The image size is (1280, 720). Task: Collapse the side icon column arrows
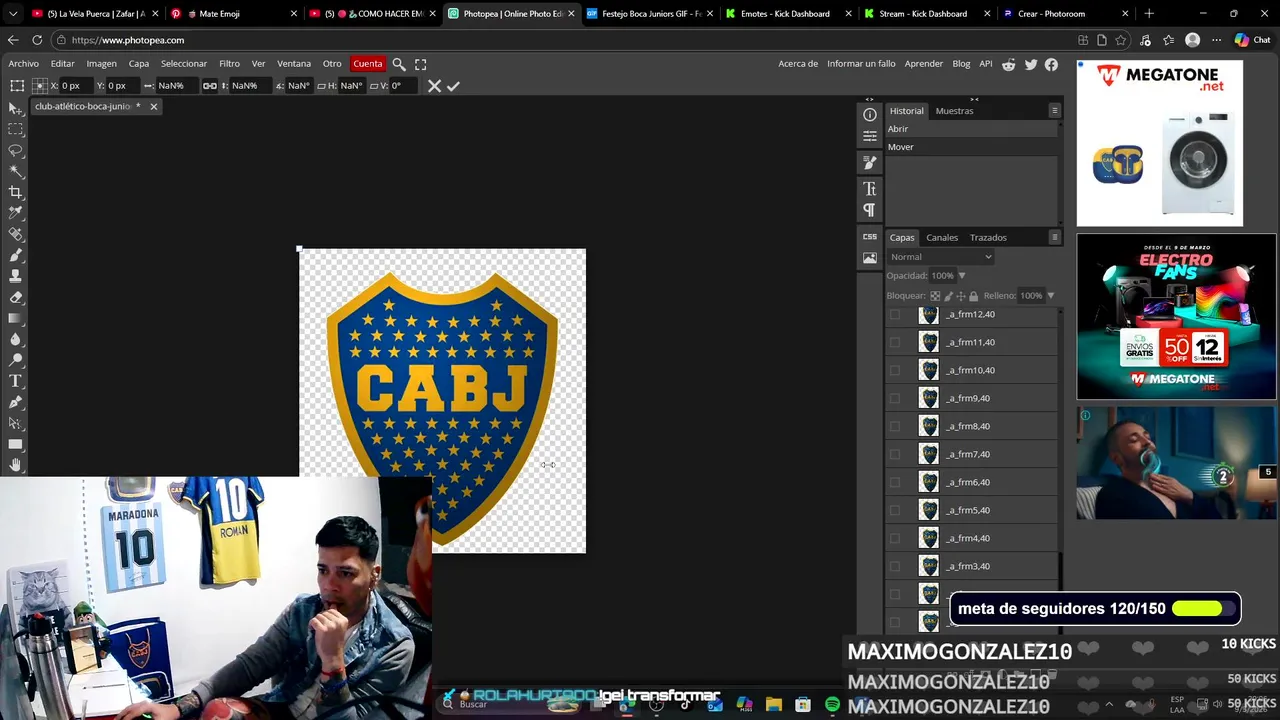(869, 99)
